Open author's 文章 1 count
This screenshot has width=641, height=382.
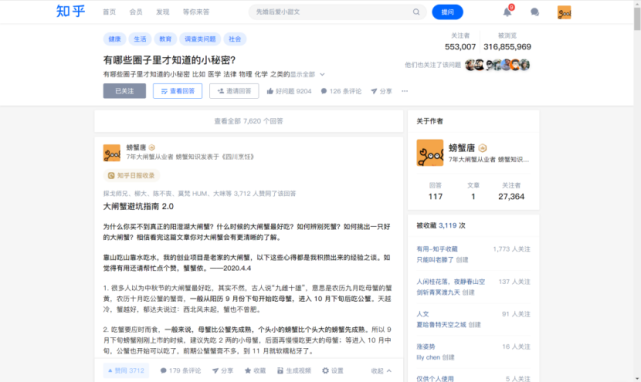pyautogui.click(x=473, y=191)
